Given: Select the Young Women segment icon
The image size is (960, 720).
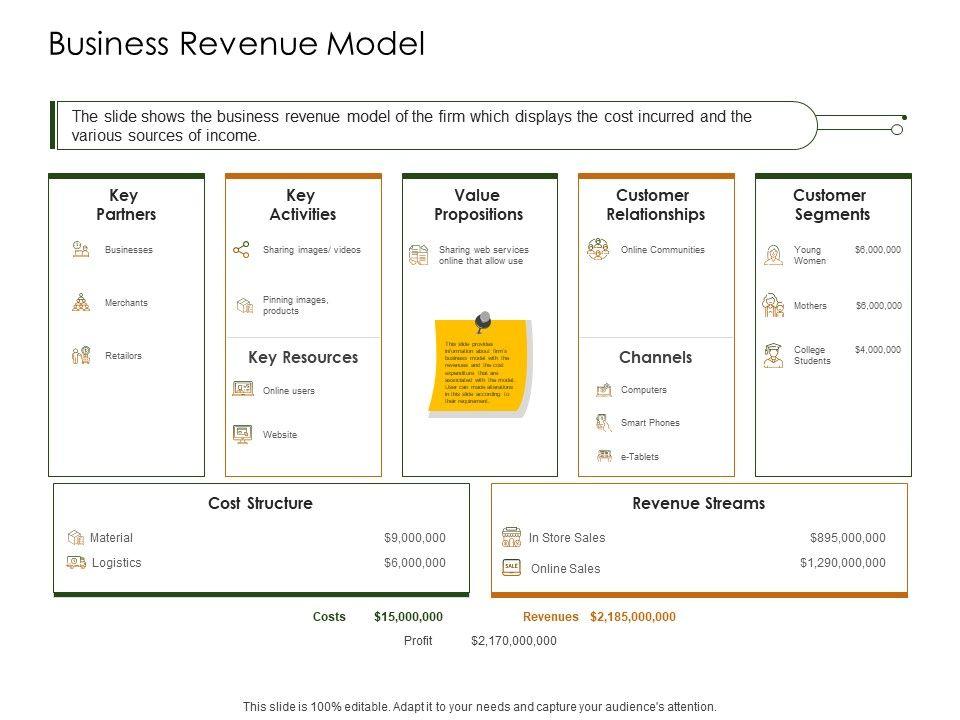Looking at the screenshot, I should (773, 255).
